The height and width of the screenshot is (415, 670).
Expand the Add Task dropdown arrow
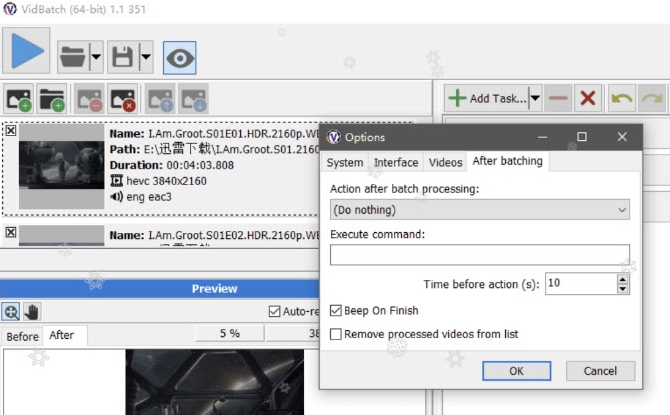click(x=535, y=98)
